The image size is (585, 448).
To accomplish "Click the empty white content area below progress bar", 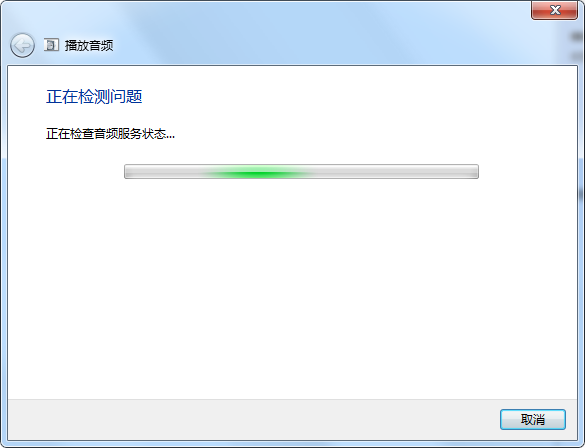I will pos(292,287).
